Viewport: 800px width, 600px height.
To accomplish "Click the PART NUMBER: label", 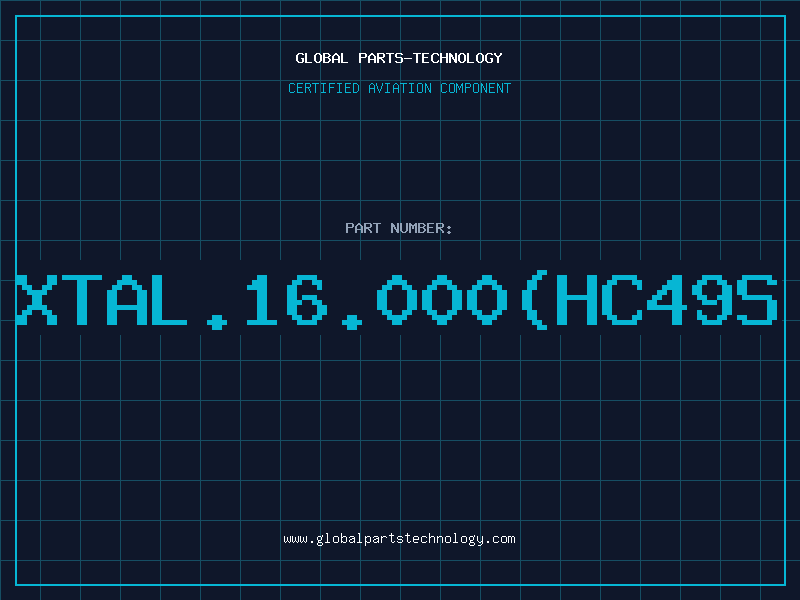I will (x=399, y=228).
